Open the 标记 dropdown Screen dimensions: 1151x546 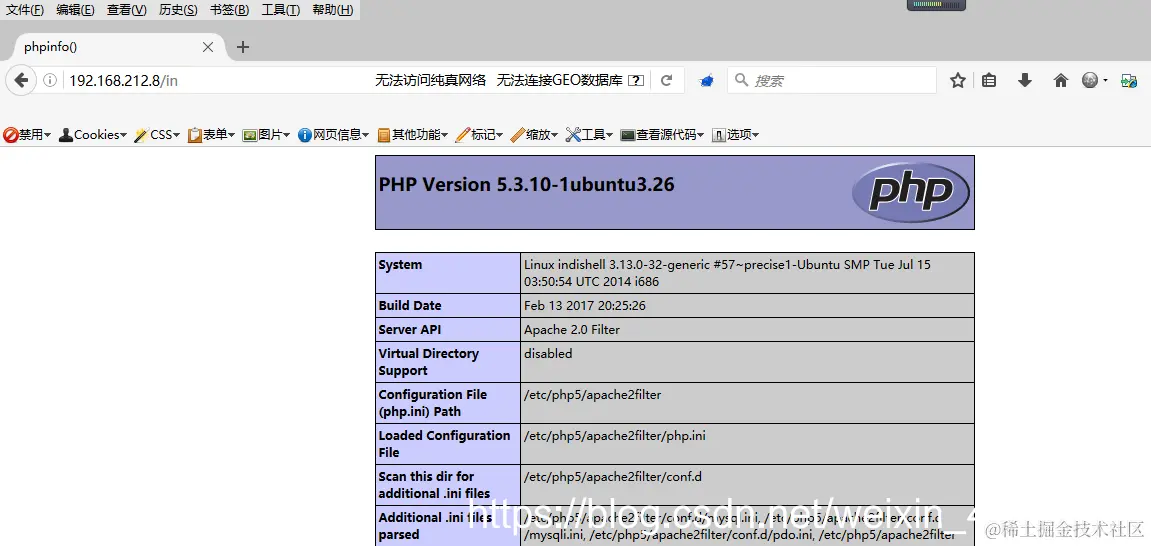coord(479,135)
